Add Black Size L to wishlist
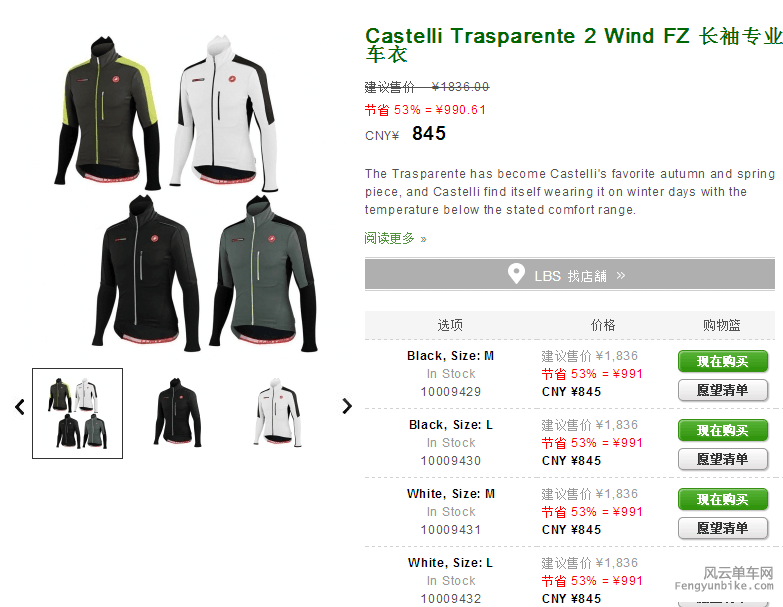 [x=723, y=459]
